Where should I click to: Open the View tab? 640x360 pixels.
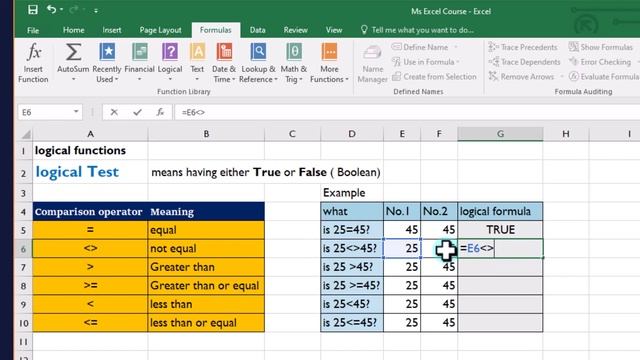pos(334,30)
